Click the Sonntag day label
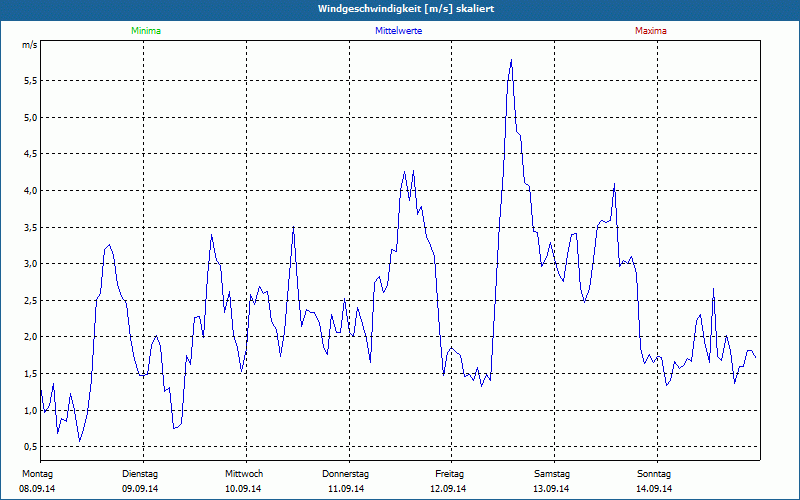Image resolution: width=800 pixels, height=500 pixels. (x=654, y=474)
